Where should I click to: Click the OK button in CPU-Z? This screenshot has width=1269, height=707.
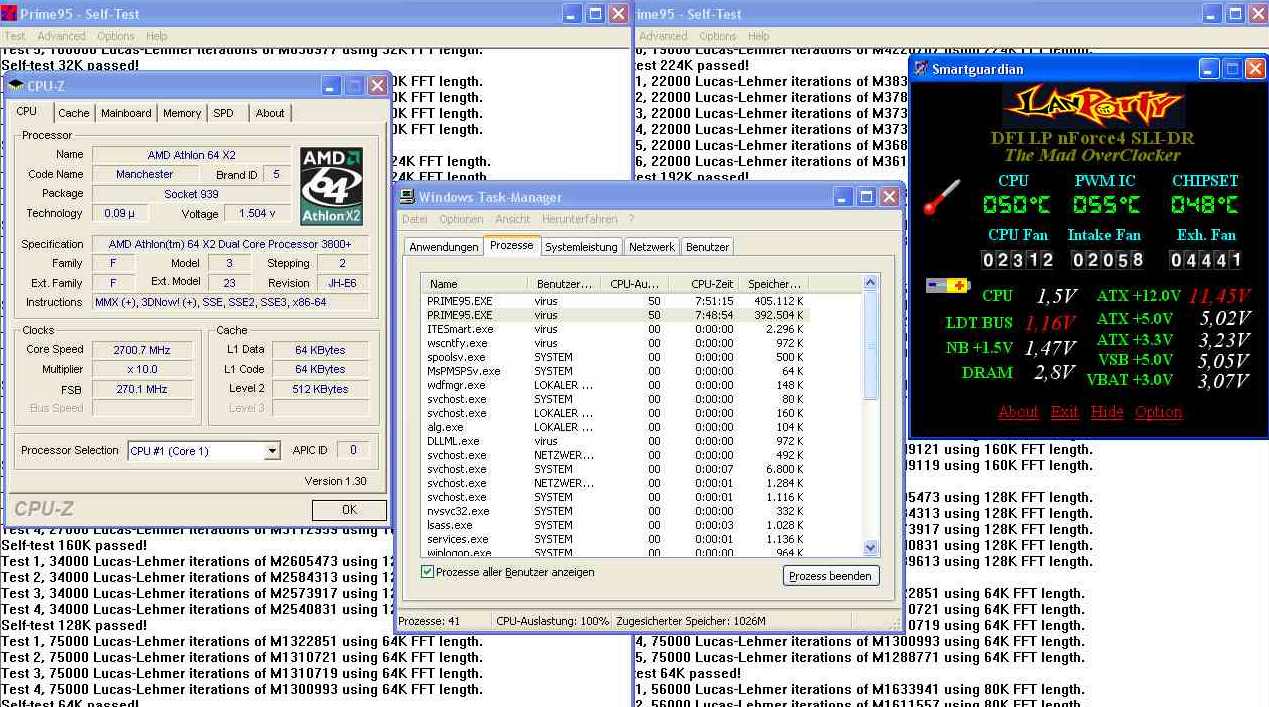(349, 510)
